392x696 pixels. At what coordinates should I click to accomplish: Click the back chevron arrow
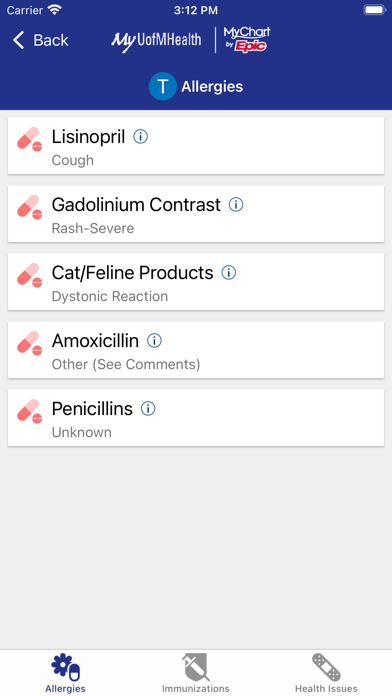[19, 40]
